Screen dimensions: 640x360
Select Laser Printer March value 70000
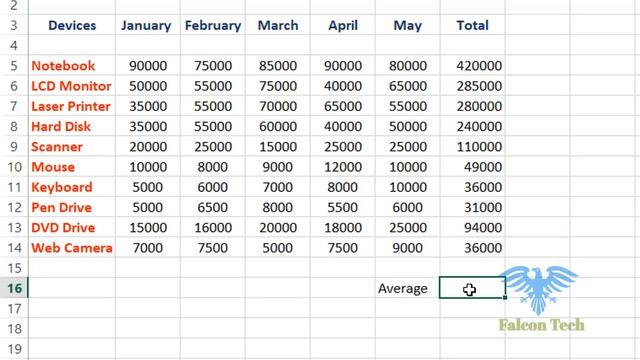278,106
